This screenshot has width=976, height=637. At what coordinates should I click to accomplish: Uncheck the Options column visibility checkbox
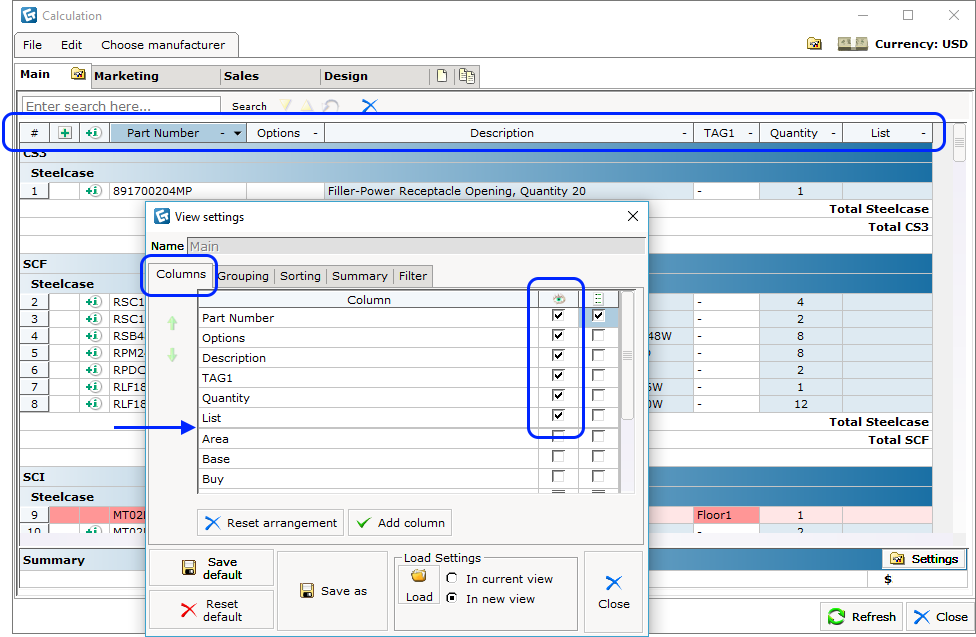pyautogui.click(x=557, y=335)
